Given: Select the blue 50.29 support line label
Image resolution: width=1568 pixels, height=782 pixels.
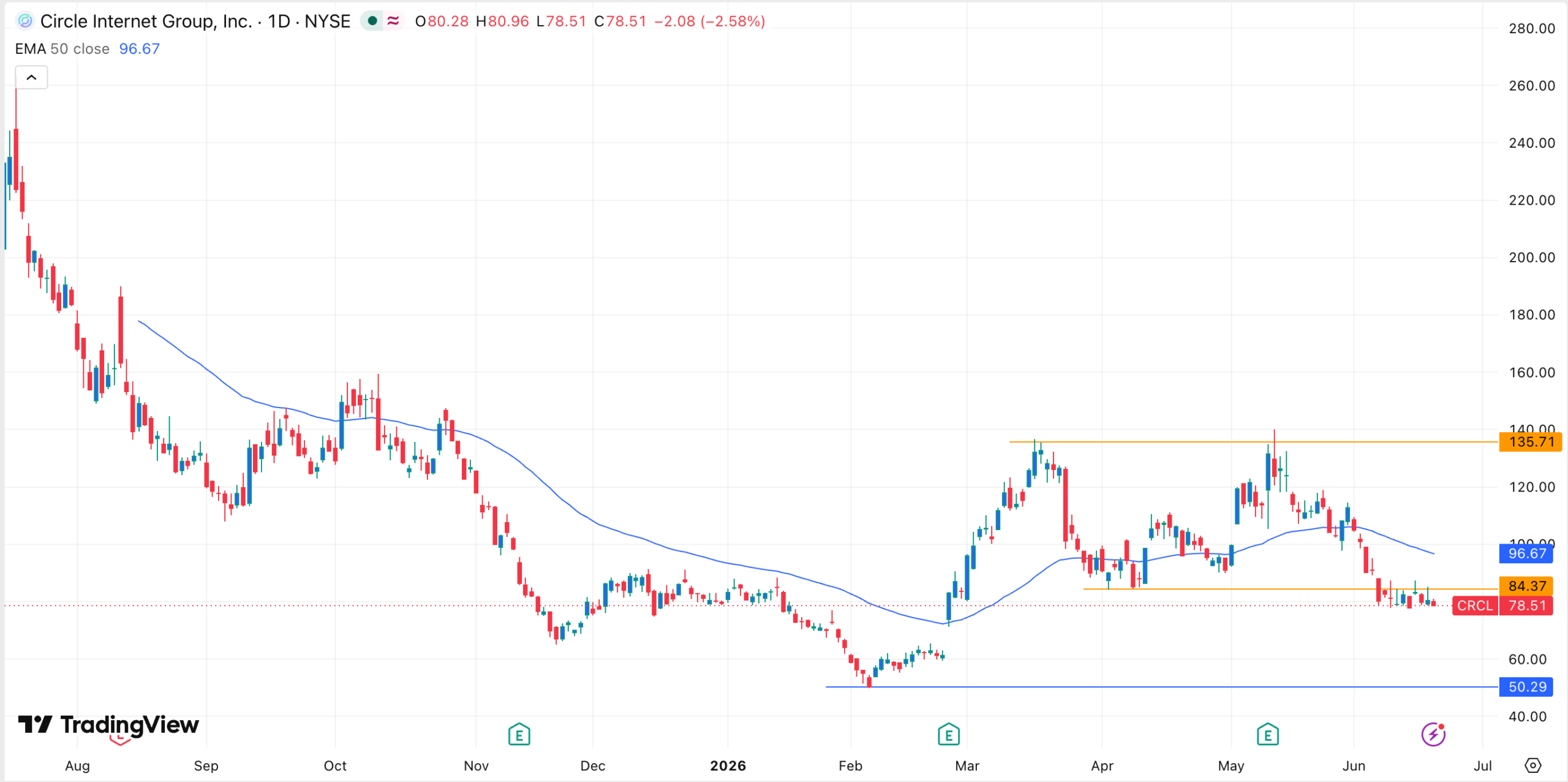Looking at the screenshot, I should click(1526, 686).
